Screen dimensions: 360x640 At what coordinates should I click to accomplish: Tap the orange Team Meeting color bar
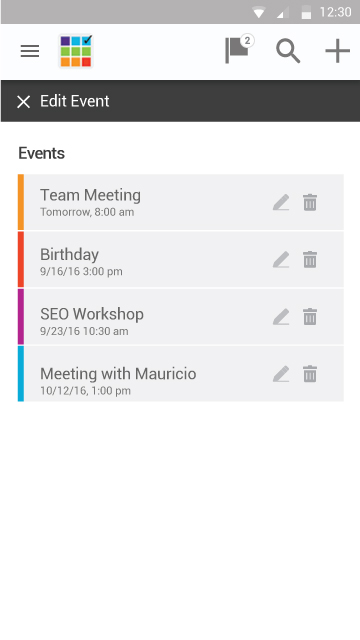tap(21, 202)
